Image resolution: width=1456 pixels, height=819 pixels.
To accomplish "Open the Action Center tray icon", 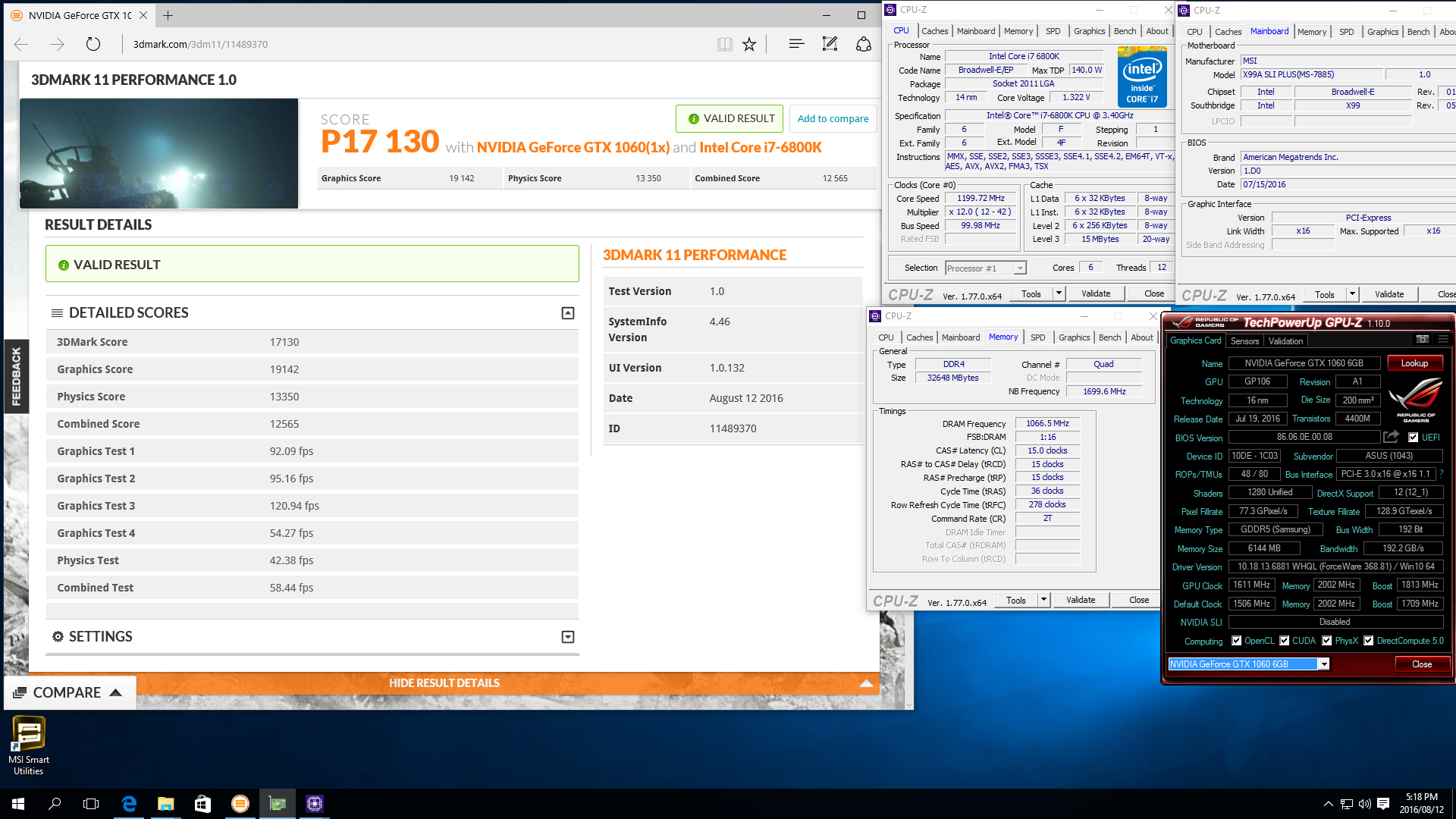I will pyautogui.click(x=1383, y=804).
